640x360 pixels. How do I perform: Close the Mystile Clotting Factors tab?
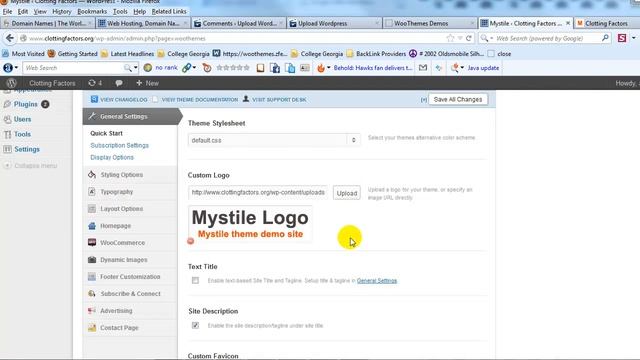pyautogui.click(x=568, y=23)
